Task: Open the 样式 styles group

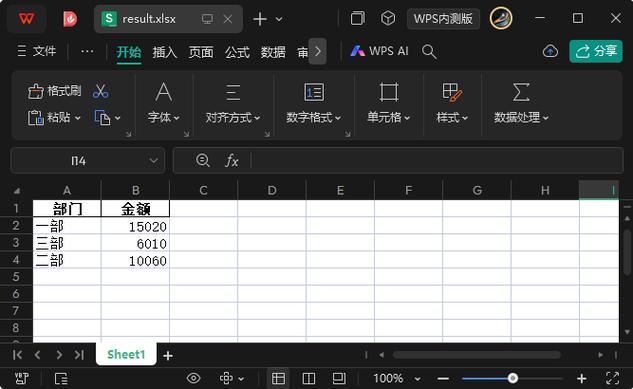Action: coord(452,103)
